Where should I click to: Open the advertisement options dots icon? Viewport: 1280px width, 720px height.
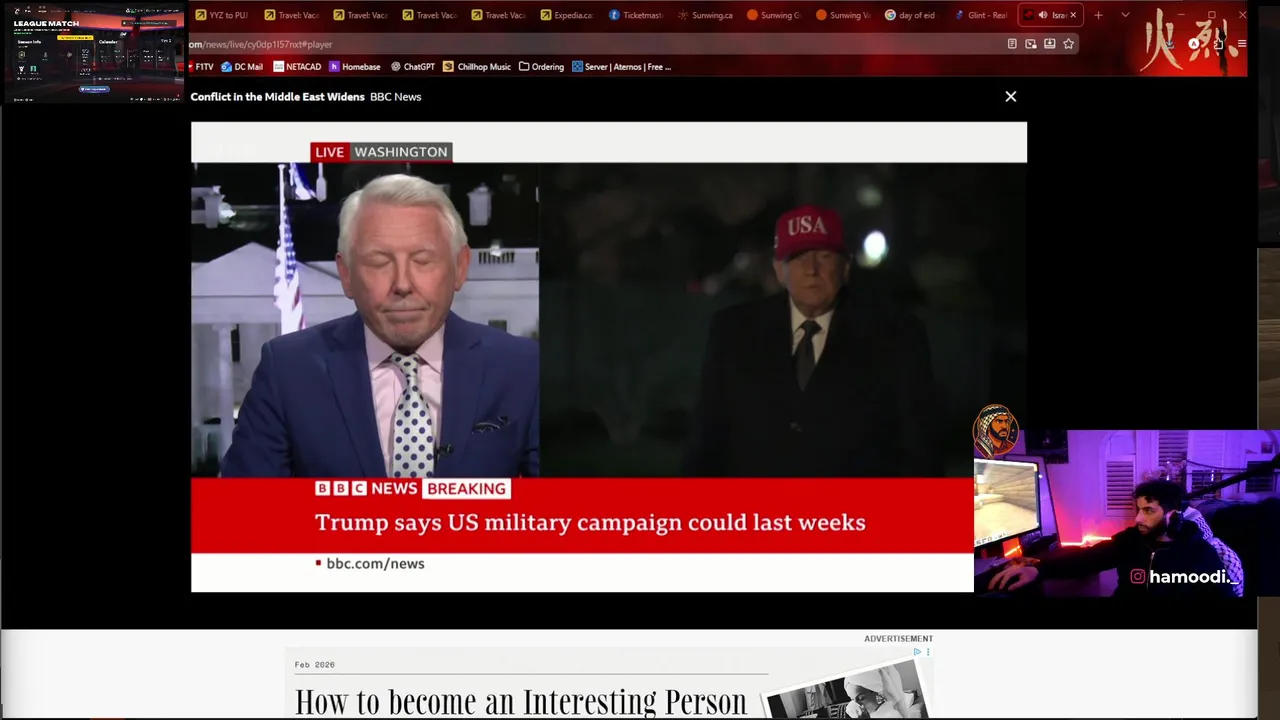tap(928, 652)
